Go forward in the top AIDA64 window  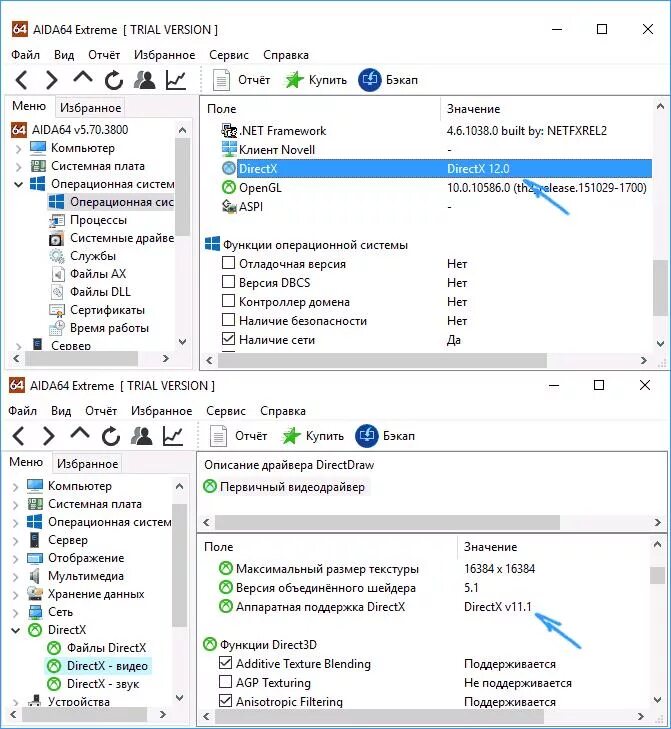pos(52,80)
